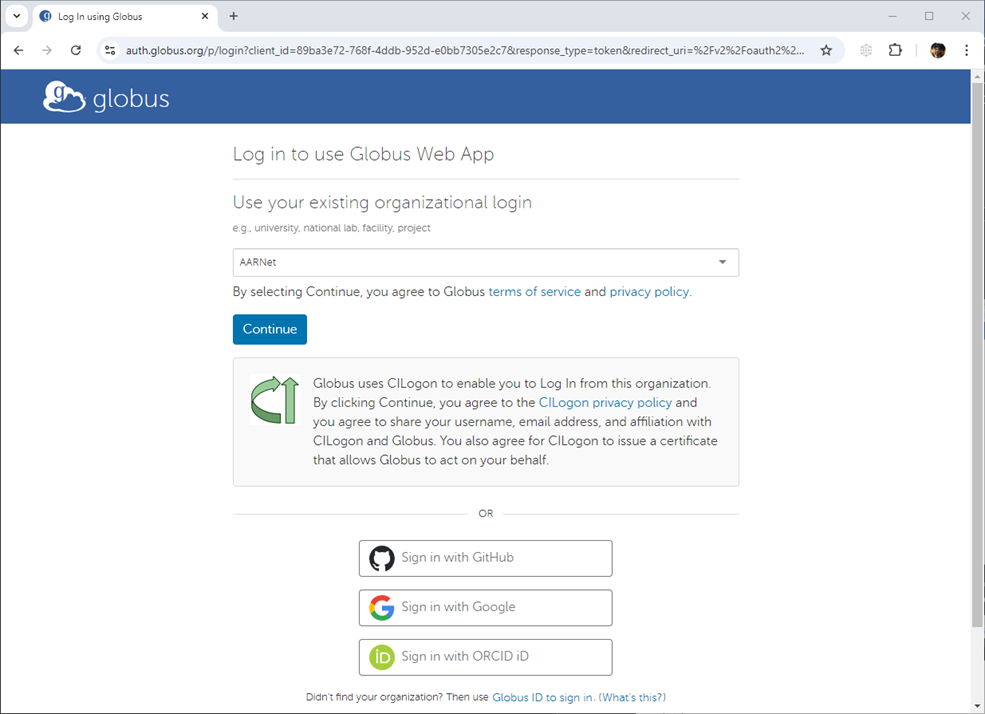This screenshot has height=714, width=985.
Task: Click the Continue button
Action: (x=269, y=329)
